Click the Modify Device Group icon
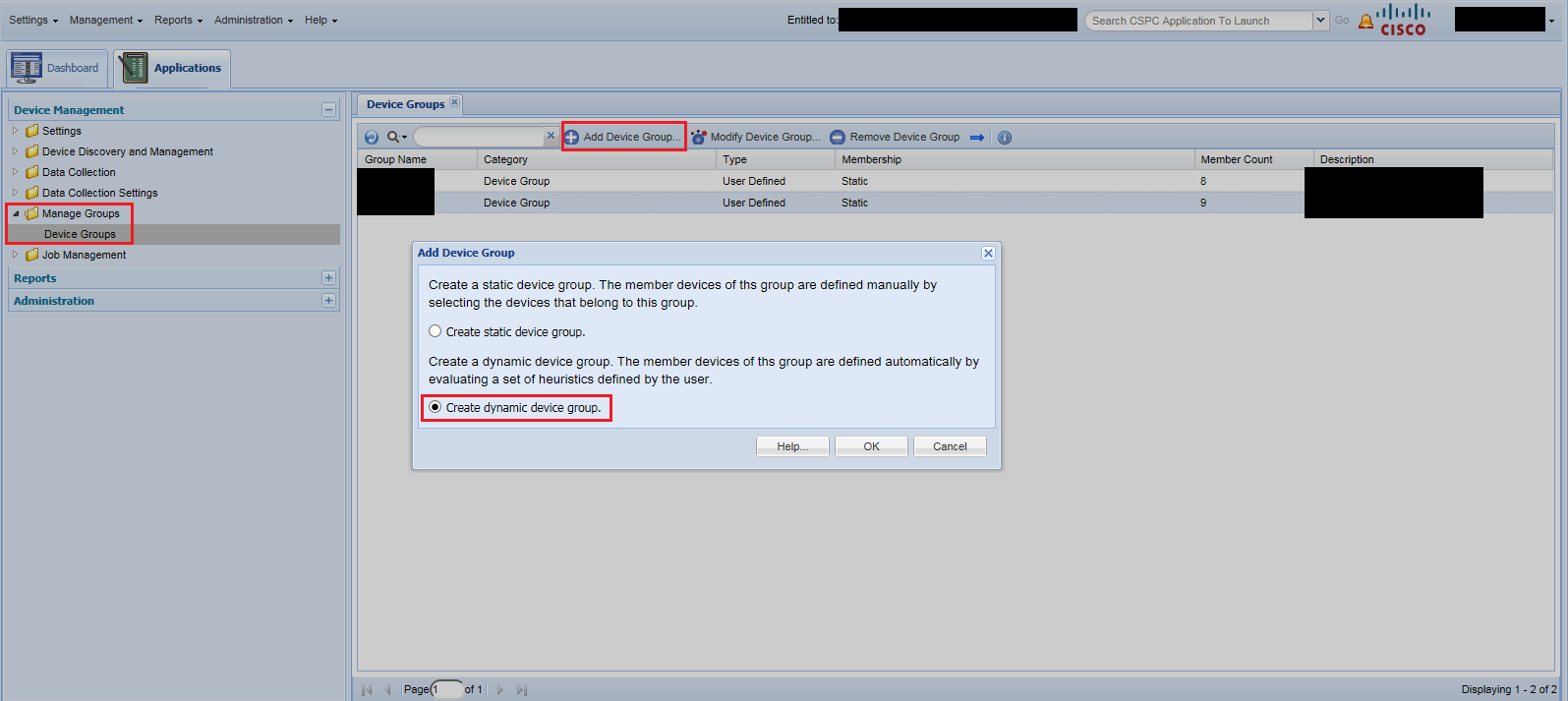The image size is (1568, 701). [699, 138]
